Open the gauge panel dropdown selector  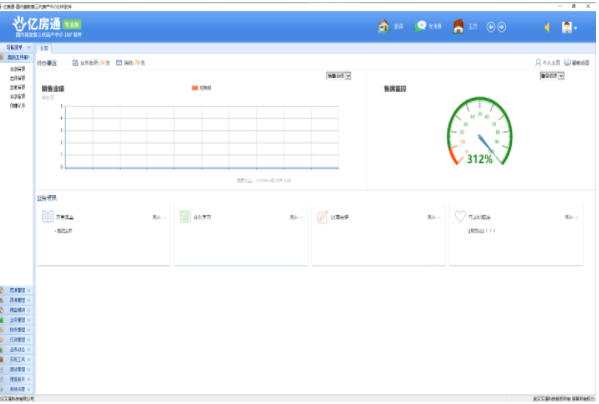click(552, 76)
